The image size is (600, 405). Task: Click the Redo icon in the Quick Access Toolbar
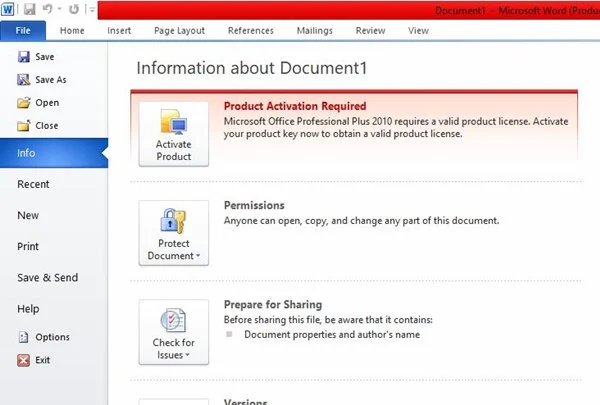[74, 9]
